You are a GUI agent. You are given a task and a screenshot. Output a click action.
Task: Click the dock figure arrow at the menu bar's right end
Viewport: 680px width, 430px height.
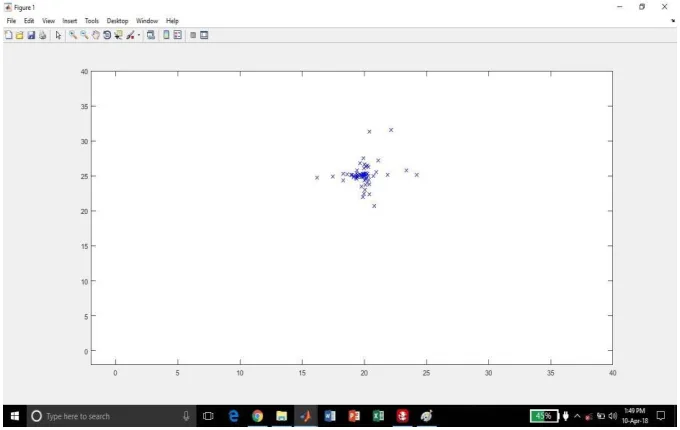[x=673, y=20]
